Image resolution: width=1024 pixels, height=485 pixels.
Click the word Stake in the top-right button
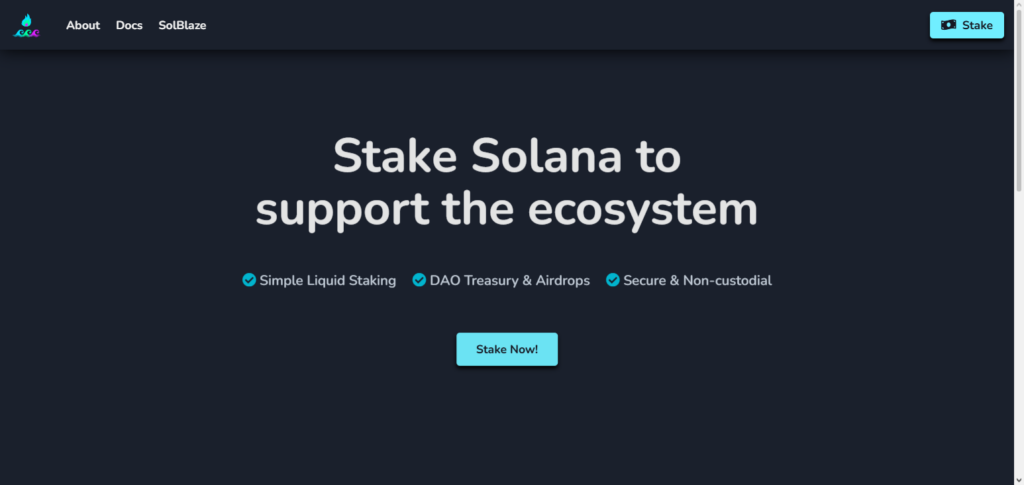click(x=977, y=25)
